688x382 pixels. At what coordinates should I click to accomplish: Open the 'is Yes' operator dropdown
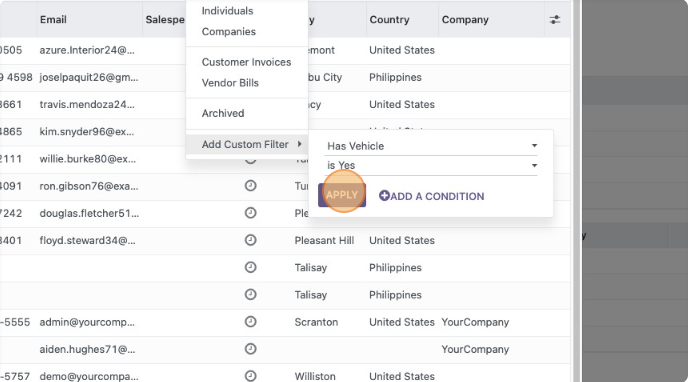click(431, 166)
